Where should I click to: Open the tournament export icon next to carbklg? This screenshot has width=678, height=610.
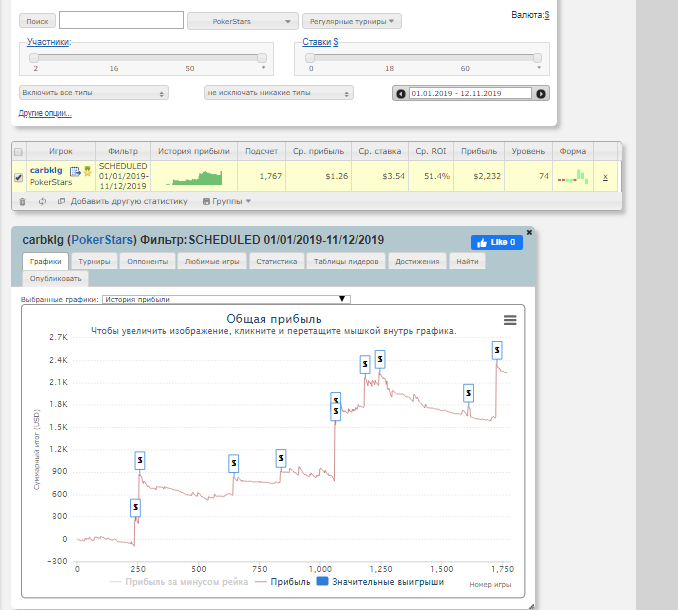click(x=75, y=172)
